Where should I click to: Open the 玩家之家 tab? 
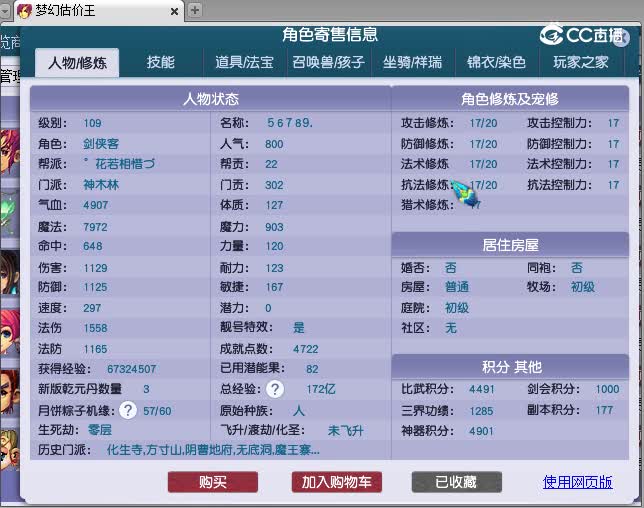tap(581, 62)
